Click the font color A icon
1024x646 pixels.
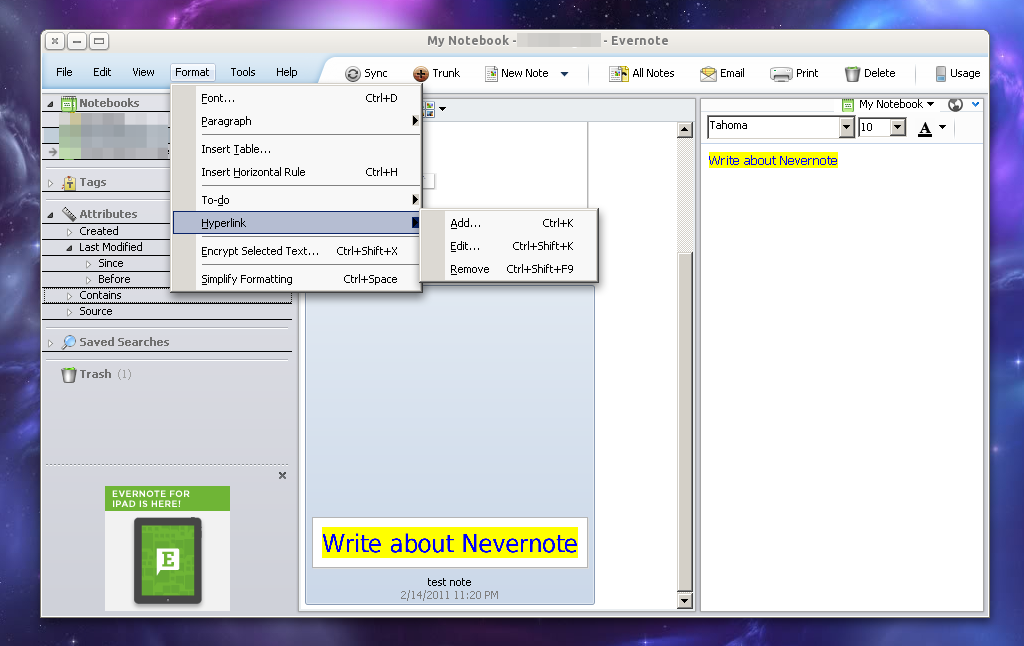click(925, 128)
